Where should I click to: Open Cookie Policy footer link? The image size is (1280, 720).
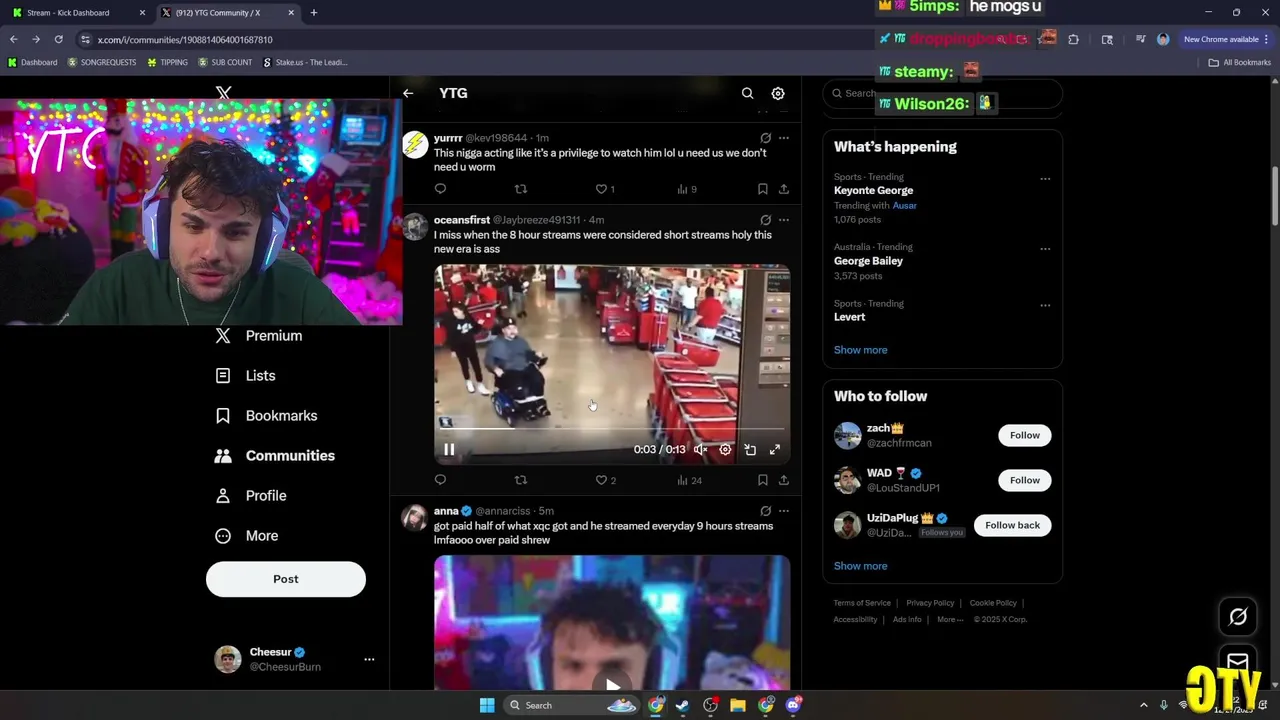click(x=993, y=603)
